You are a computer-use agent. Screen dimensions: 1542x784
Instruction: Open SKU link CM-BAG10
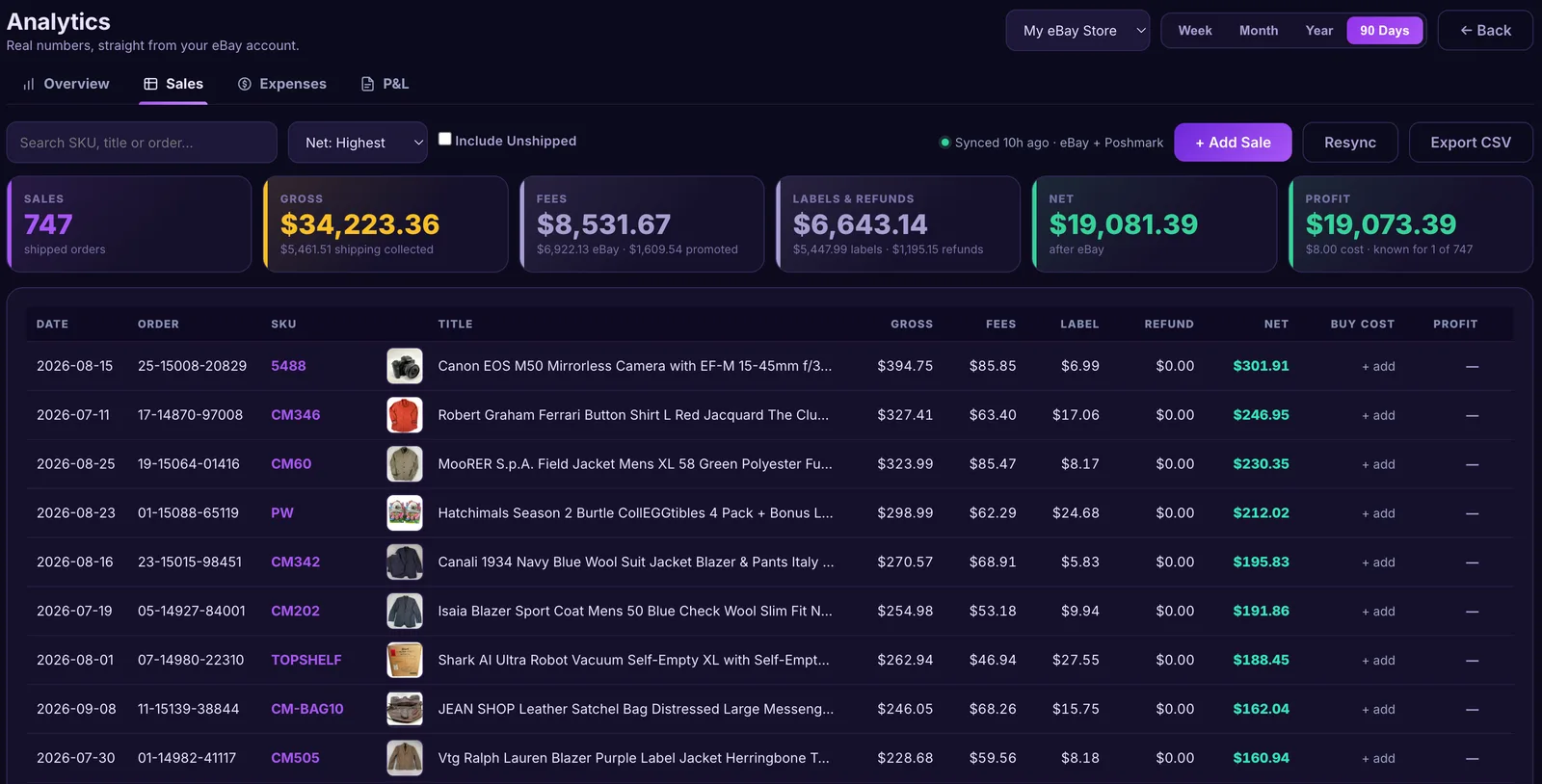(307, 710)
